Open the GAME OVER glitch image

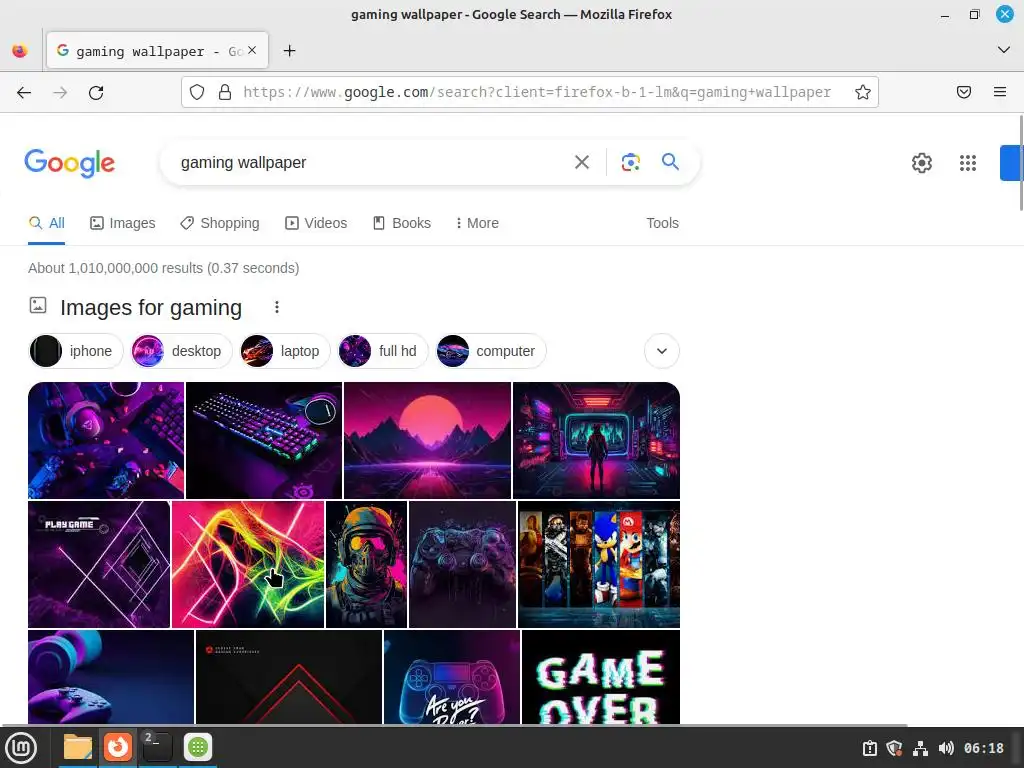pyautogui.click(x=601, y=677)
